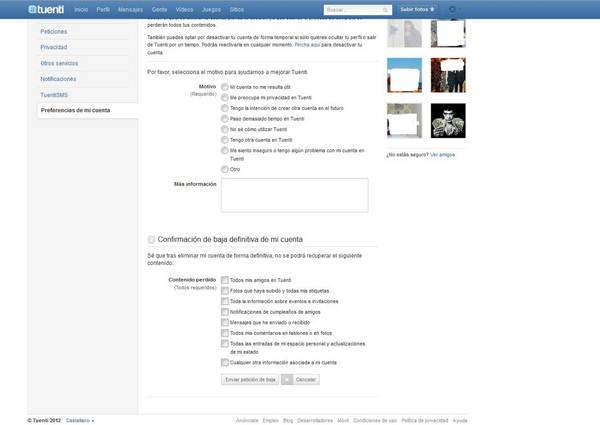Select 'Mi cuenta no me resulta útil' reason

pos(224,88)
